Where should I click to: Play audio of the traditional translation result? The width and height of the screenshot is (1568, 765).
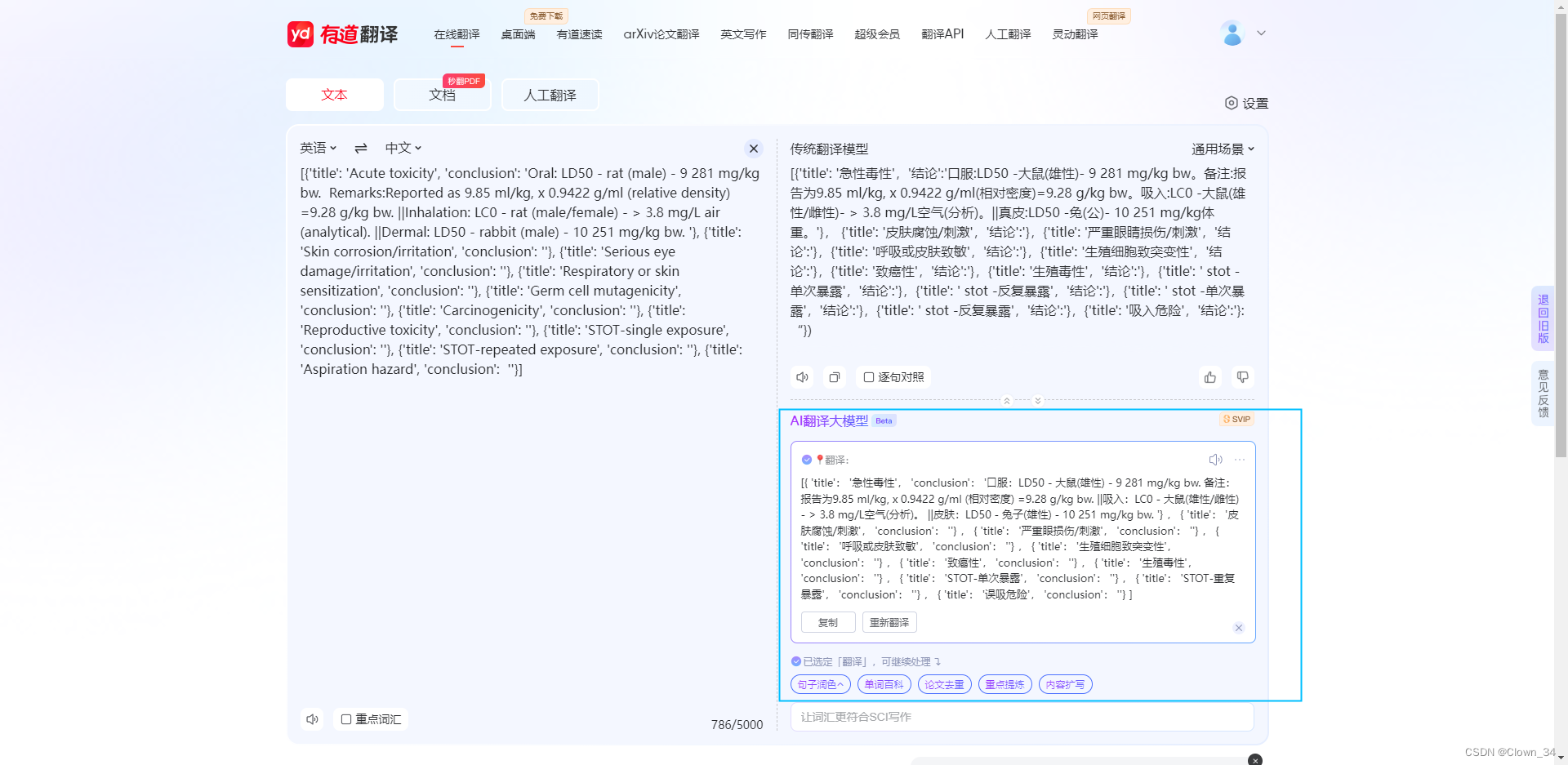(802, 377)
